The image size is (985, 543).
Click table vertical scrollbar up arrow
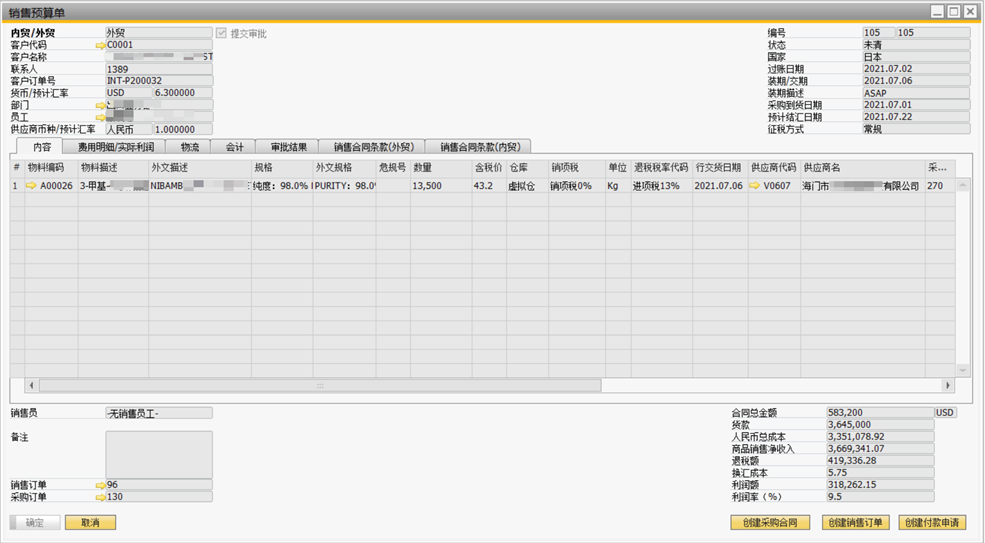962,185
